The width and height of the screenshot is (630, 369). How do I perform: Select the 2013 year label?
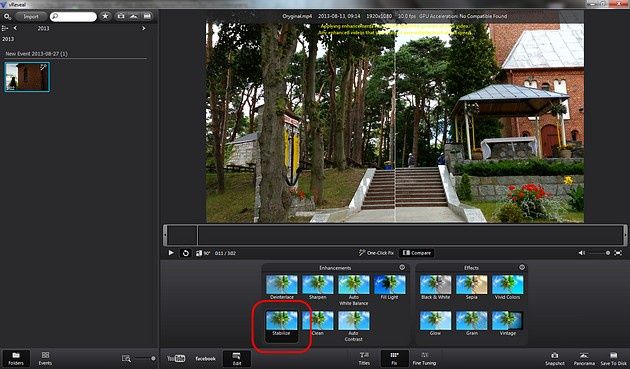43,29
